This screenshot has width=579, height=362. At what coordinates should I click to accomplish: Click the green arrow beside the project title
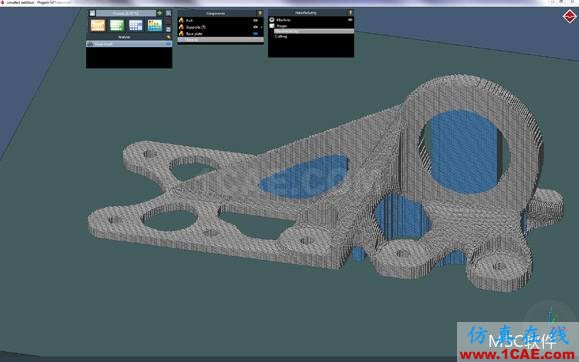coord(160,13)
